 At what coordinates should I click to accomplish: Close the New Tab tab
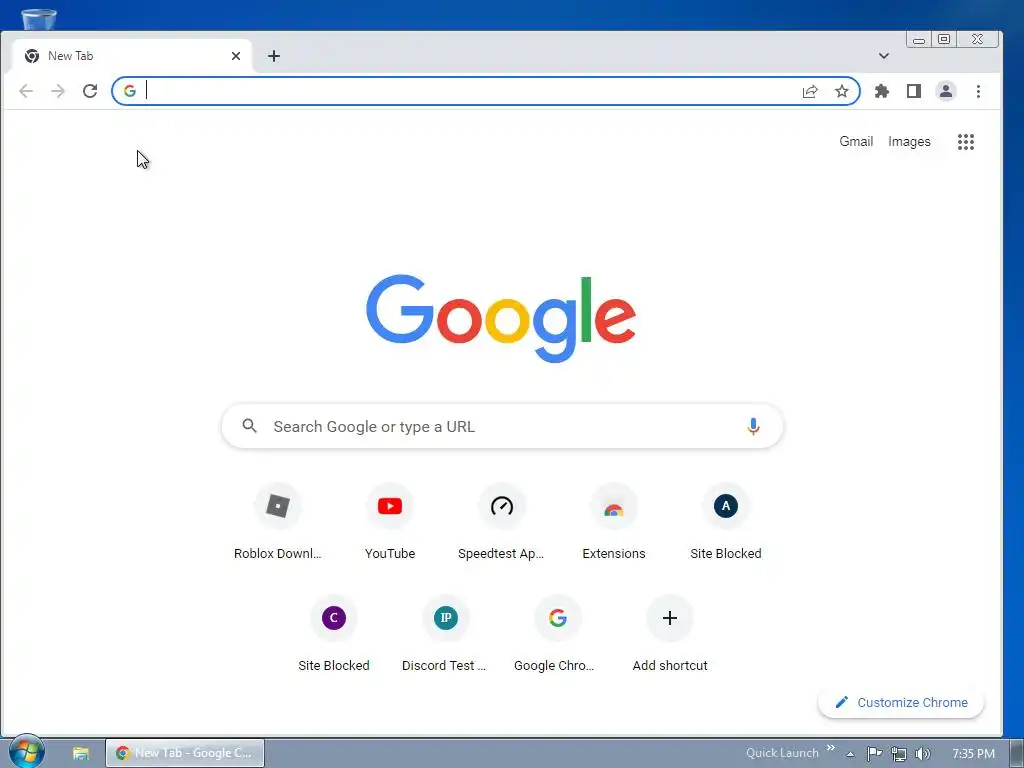point(236,56)
